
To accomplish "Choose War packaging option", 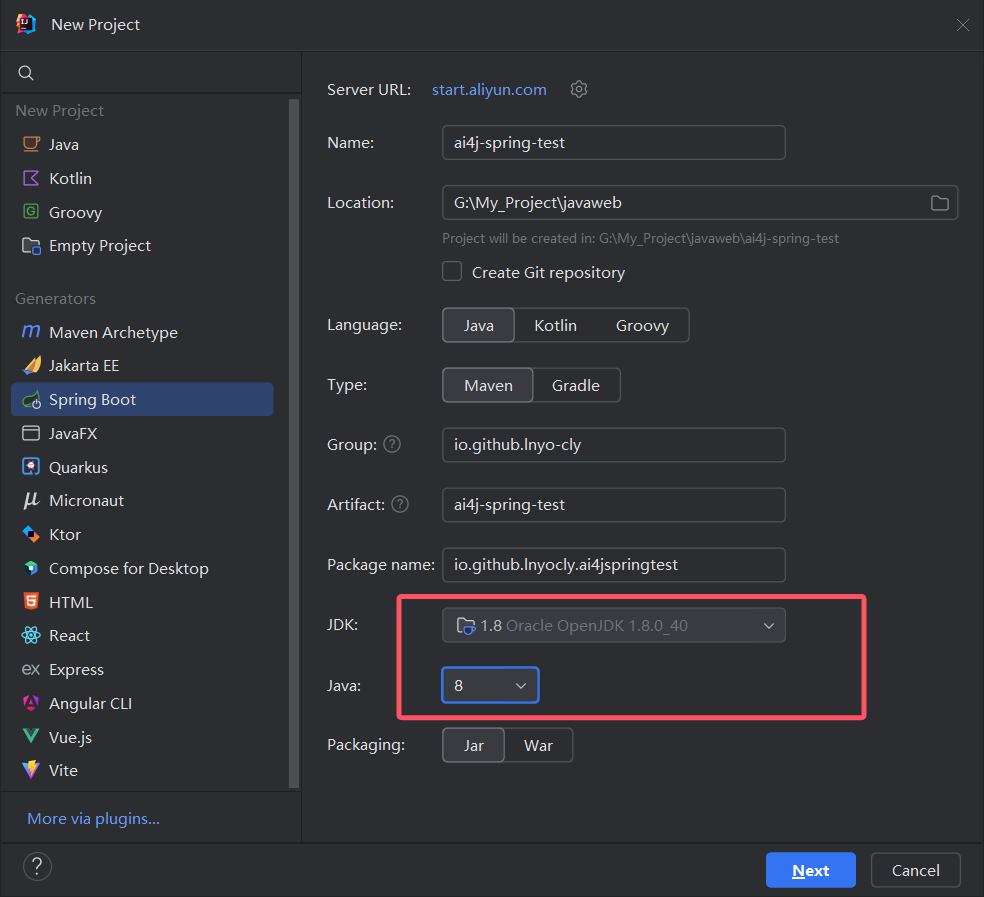I will point(538,746).
